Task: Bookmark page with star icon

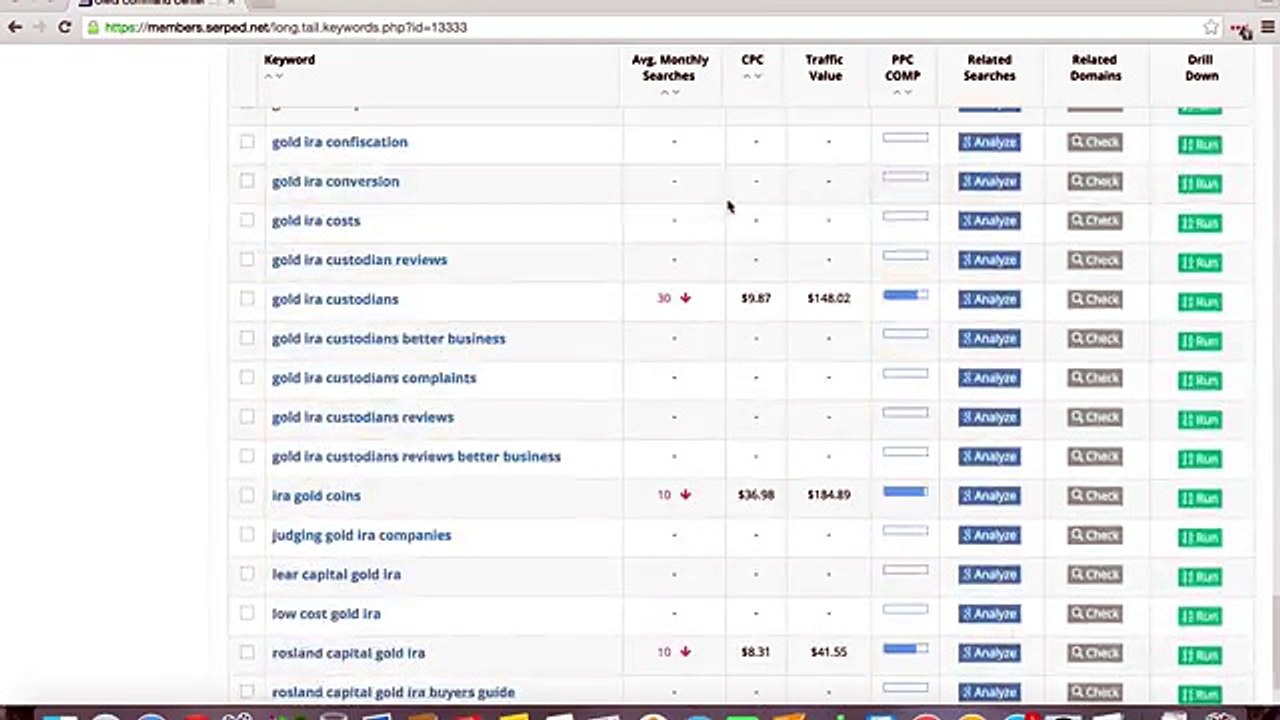Action: [x=1211, y=27]
